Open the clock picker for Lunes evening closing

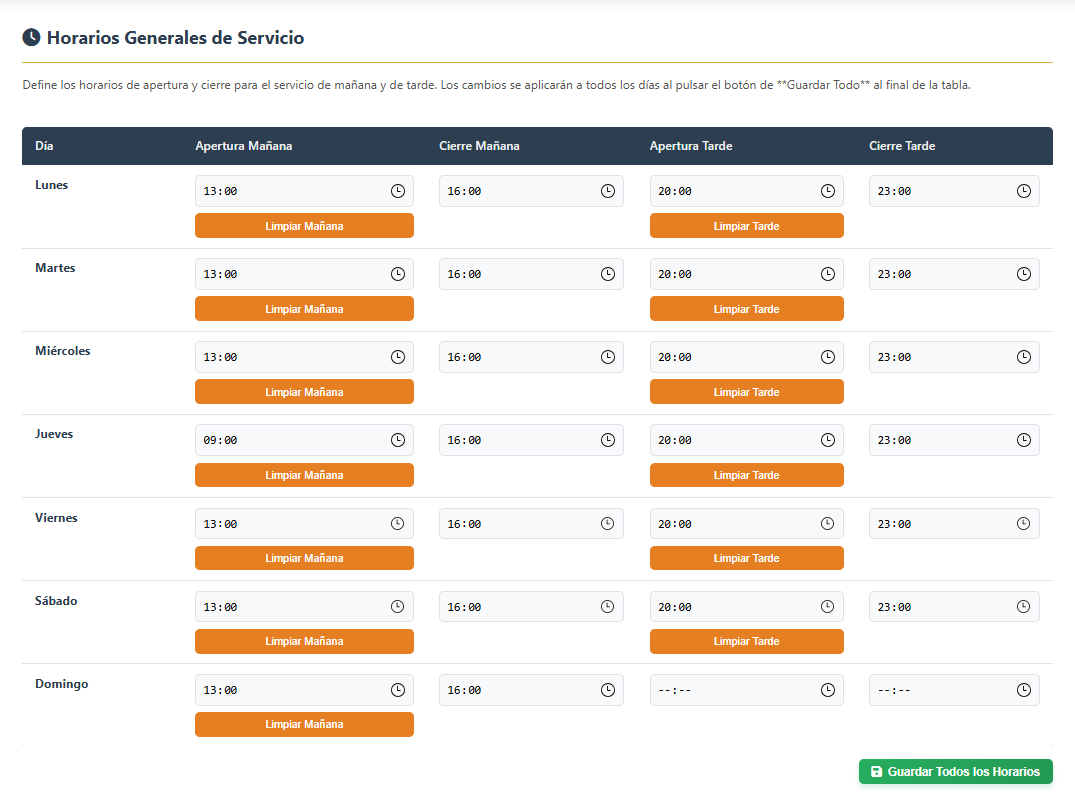[1023, 191]
